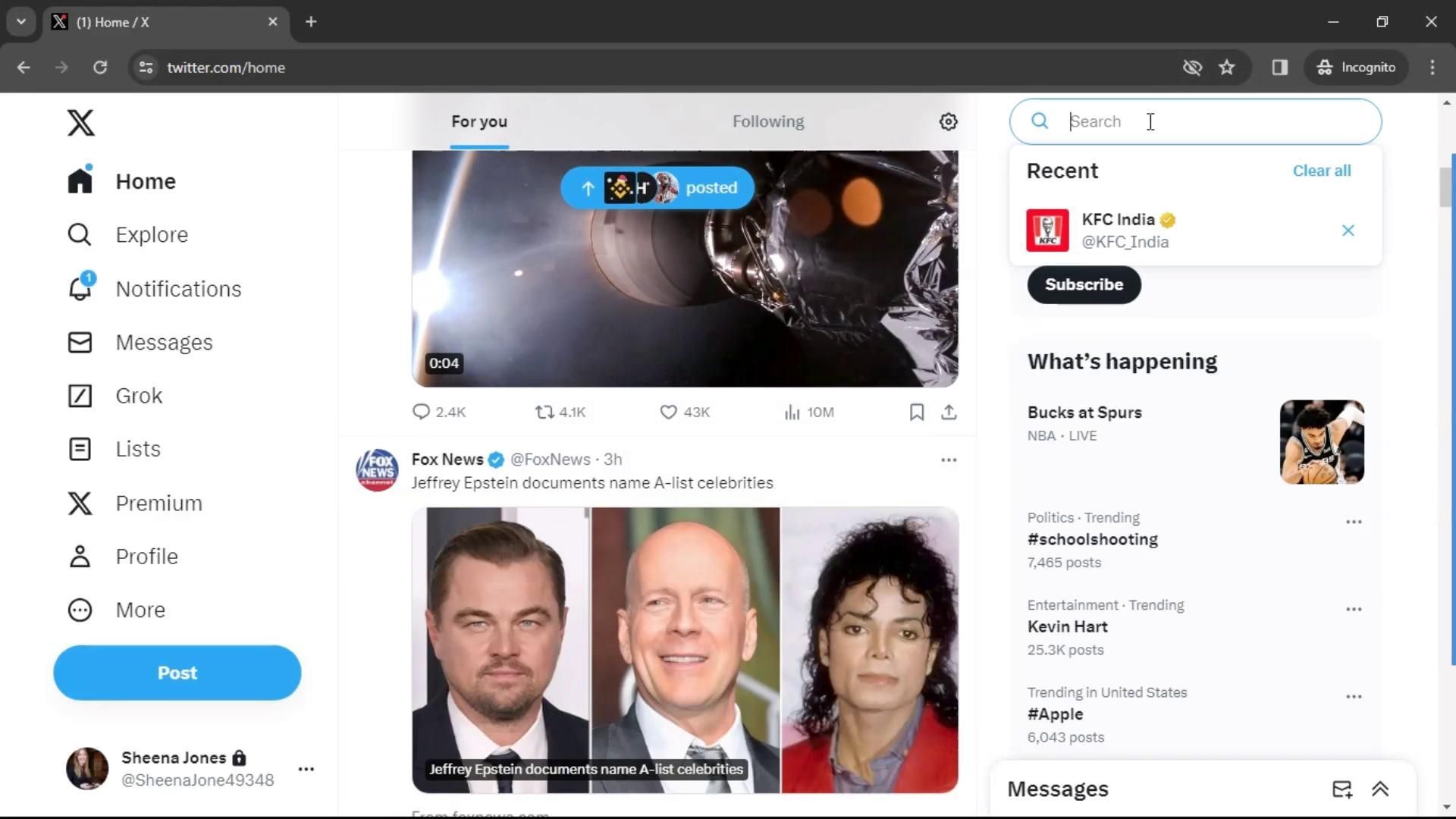This screenshot has height=819, width=1456.
Task: Like the video post with 43K likes
Action: (x=668, y=412)
